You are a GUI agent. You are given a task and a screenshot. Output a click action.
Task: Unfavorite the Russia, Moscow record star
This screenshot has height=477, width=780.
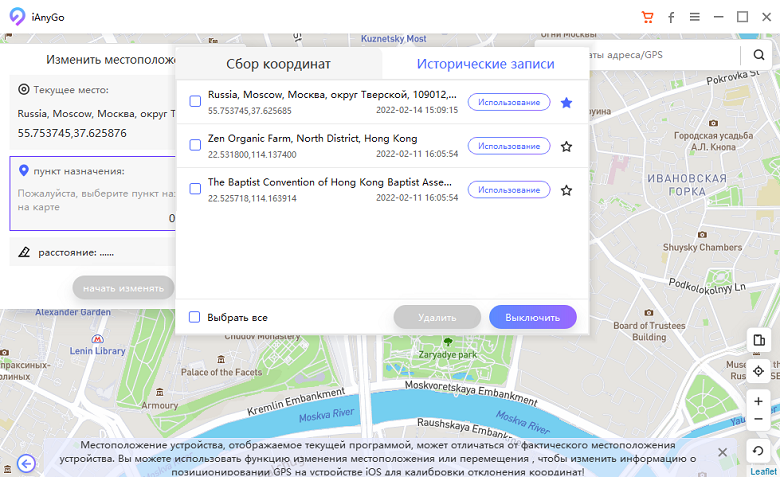(x=566, y=102)
